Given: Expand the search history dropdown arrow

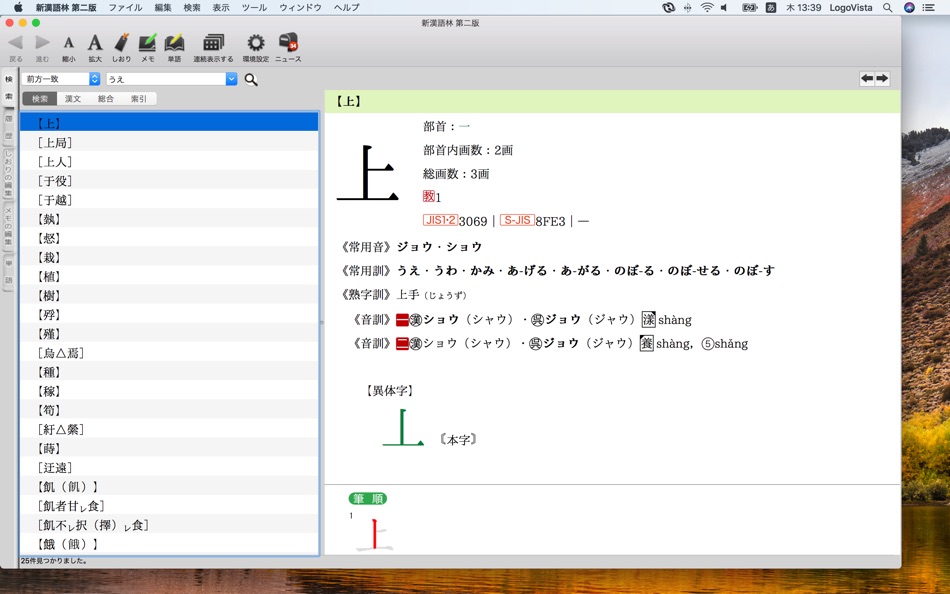Looking at the screenshot, I should click(231, 79).
